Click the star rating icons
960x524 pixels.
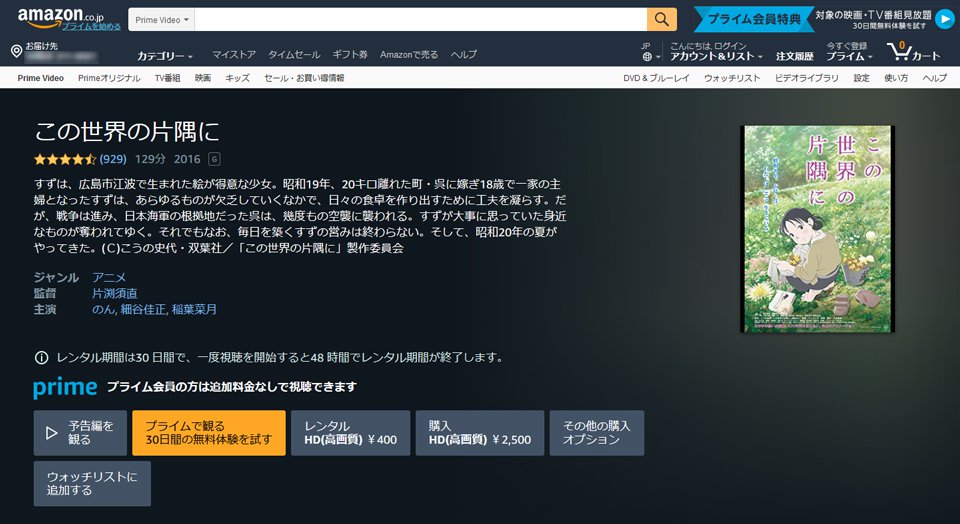65,159
